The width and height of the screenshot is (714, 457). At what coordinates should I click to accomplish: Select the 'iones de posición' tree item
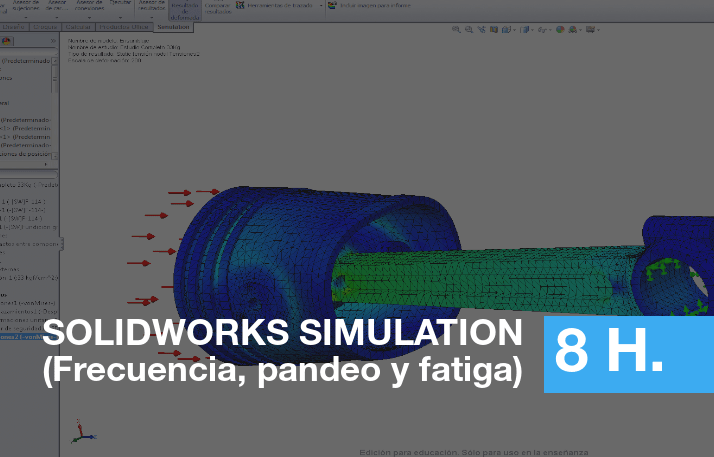[26, 154]
